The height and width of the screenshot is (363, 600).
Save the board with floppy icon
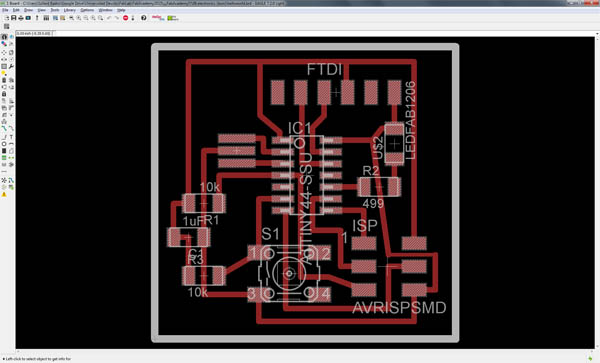[x=13, y=18]
